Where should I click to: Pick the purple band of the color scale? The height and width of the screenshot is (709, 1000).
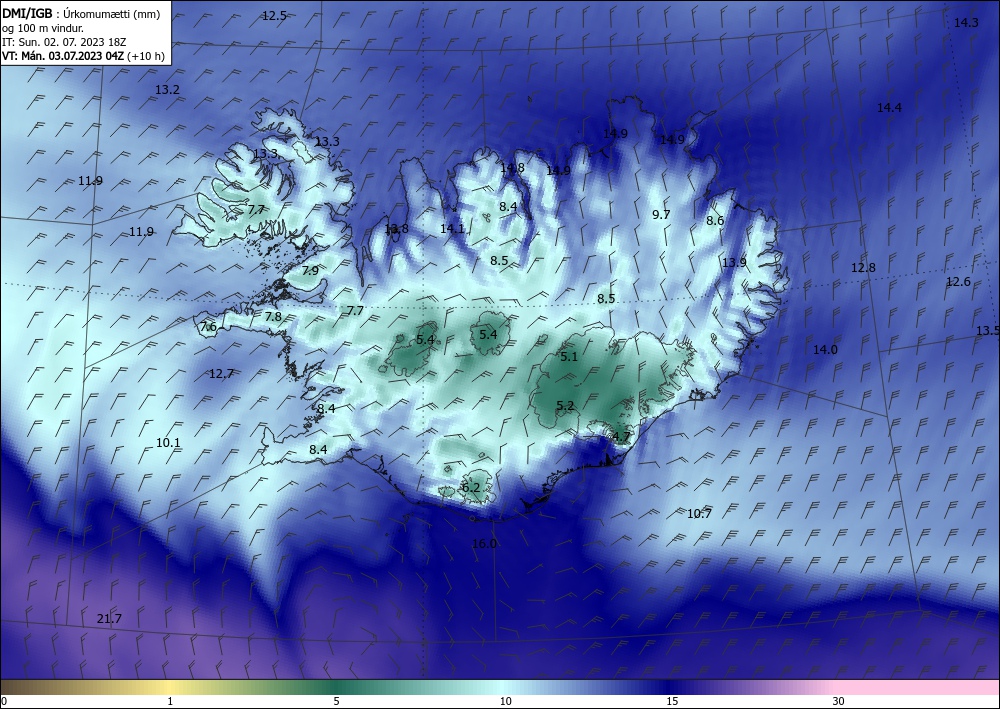[753, 687]
